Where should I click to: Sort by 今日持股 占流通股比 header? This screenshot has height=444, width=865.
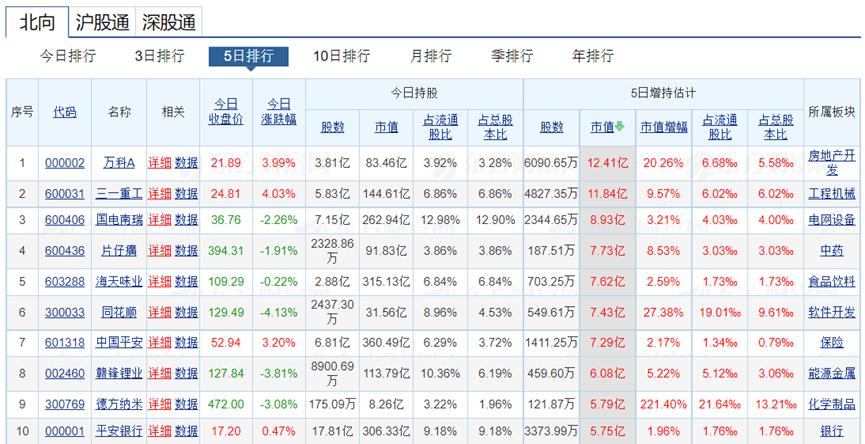(x=440, y=127)
